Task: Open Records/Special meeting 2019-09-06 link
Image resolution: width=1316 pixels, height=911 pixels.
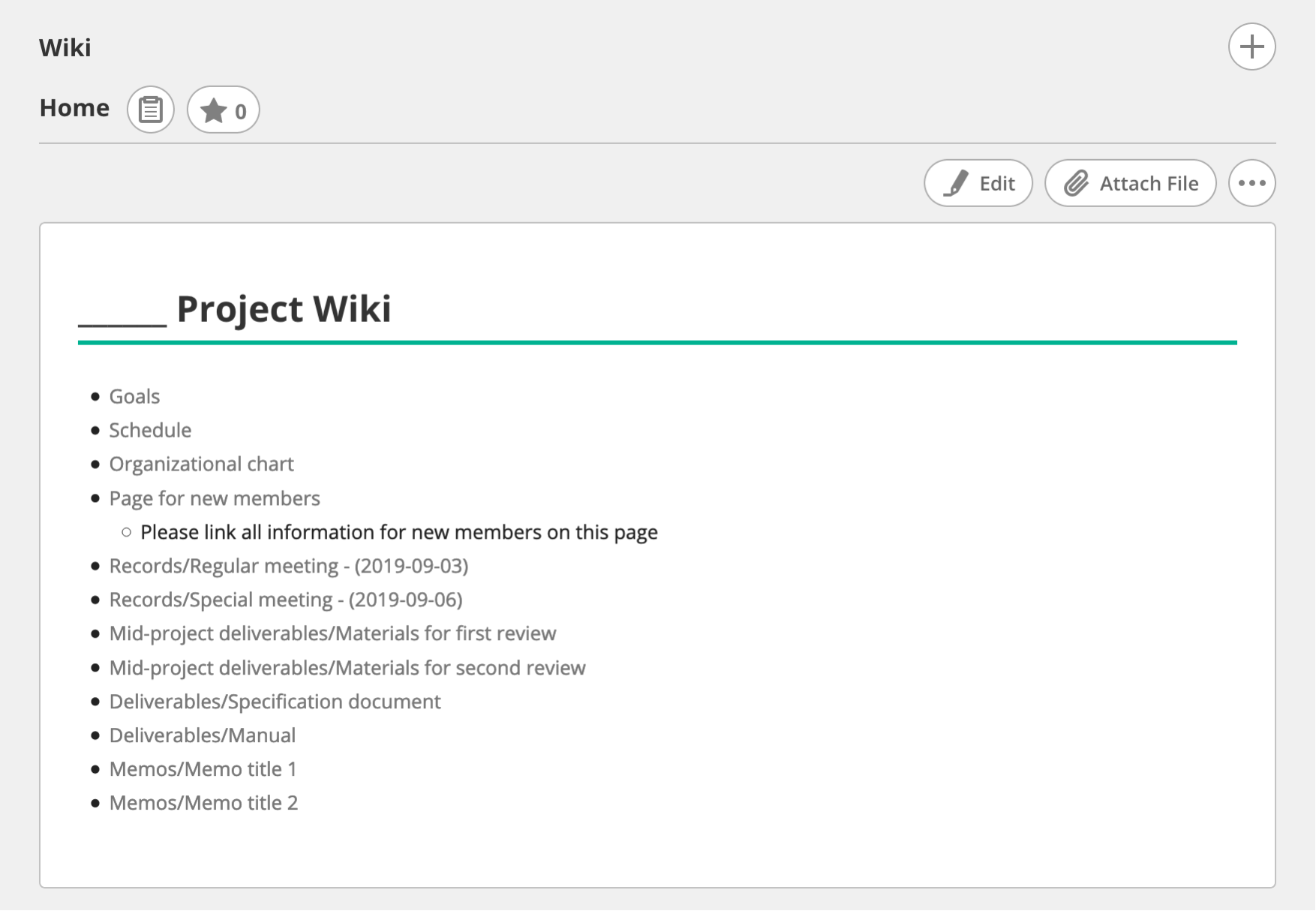Action: pyautogui.click(x=285, y=600)
